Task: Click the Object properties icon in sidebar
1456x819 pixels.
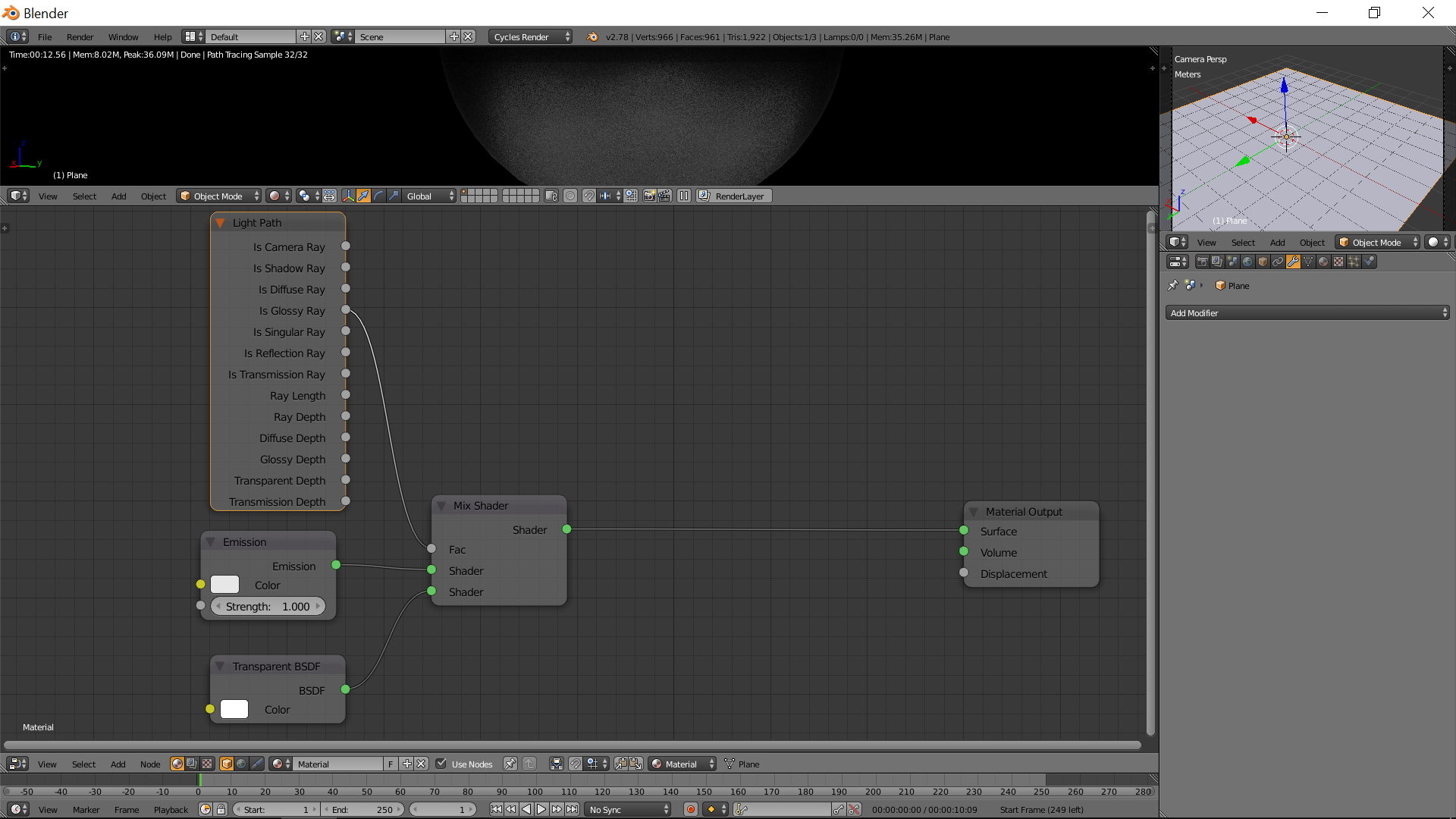Action: tap(1263, 261)
